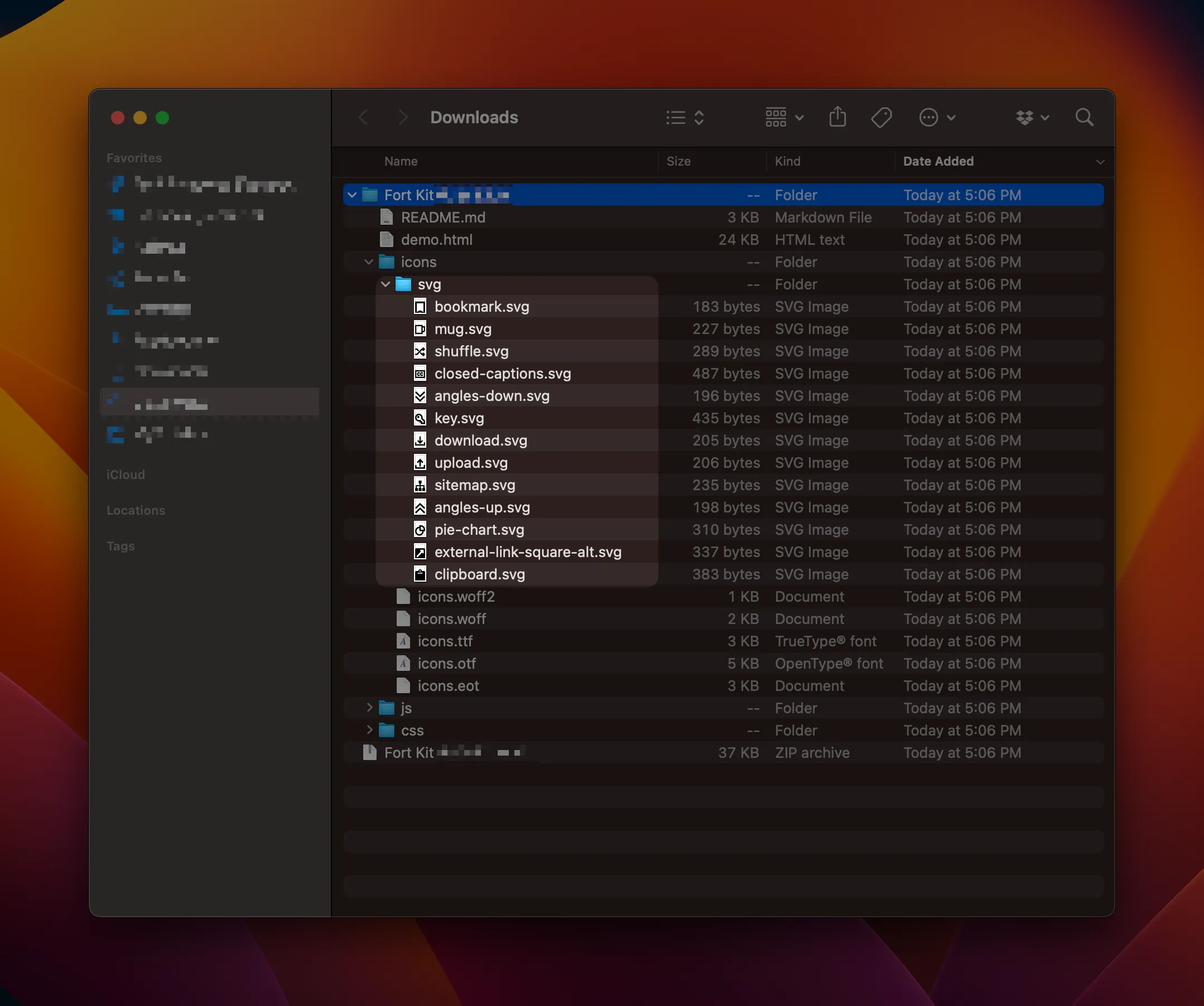Open the Date Added sort dropdown

1100,162
